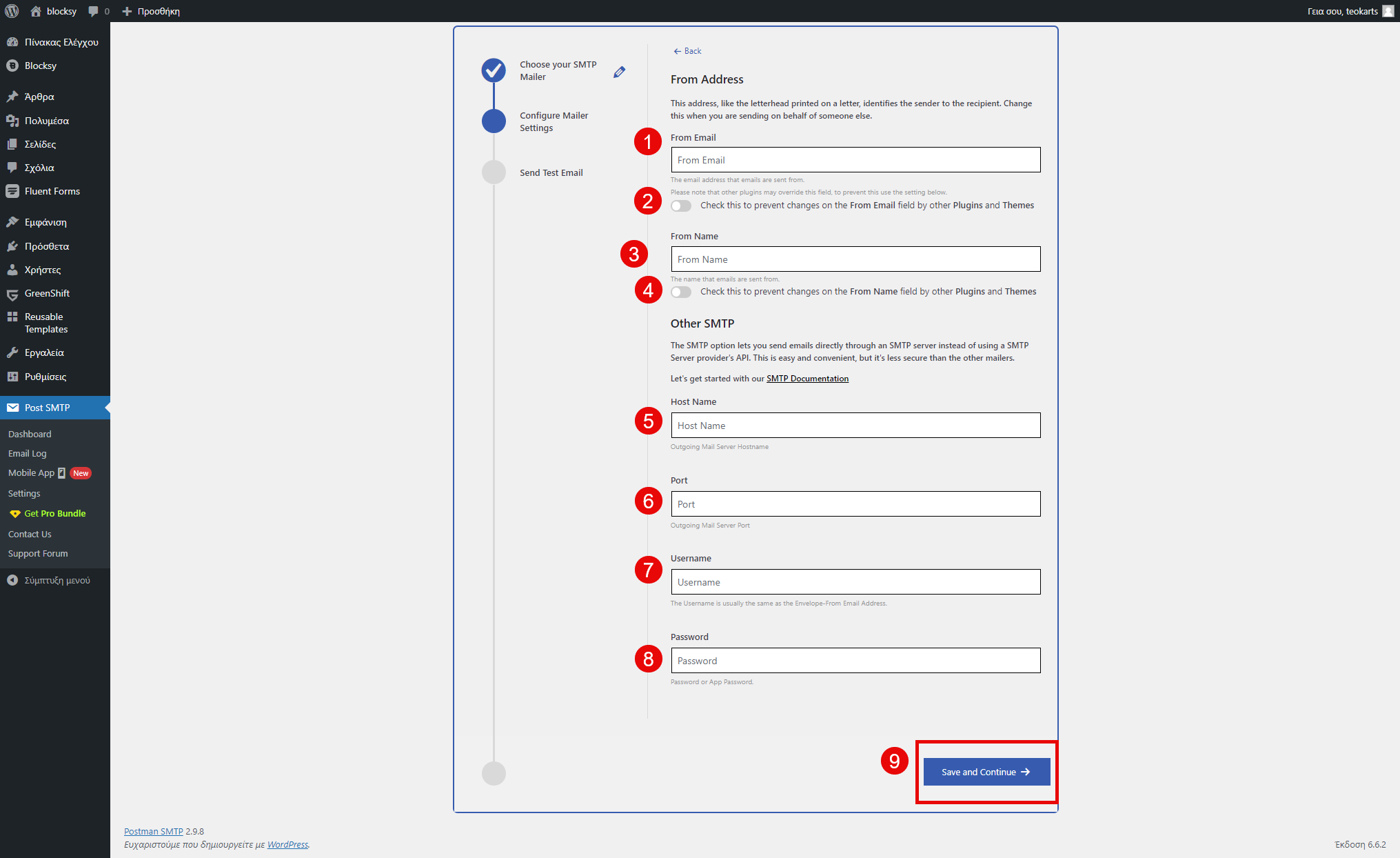Click Save and Continue button
The width and height of the screenshot is (1400, 858).
tap(986, 772)
